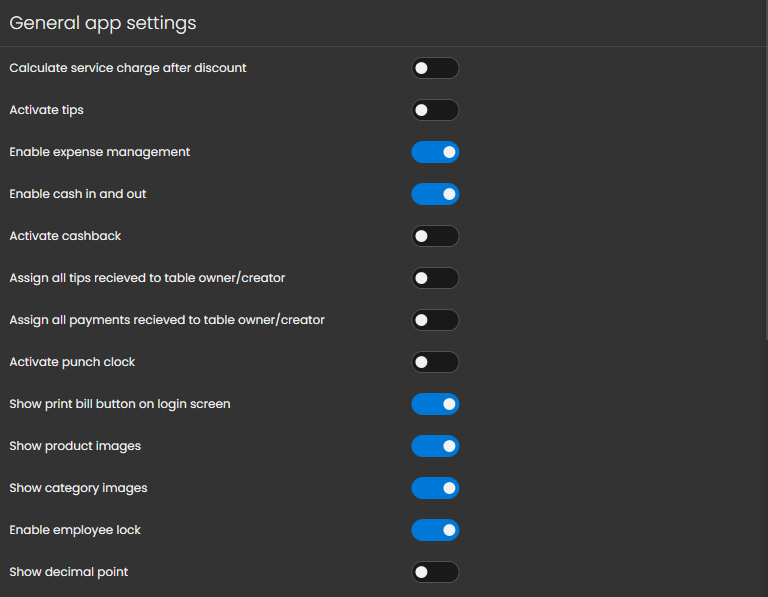Turn off Enable cash in and out
The height and width of the screenshot is (597, 768).
(435, 194)
